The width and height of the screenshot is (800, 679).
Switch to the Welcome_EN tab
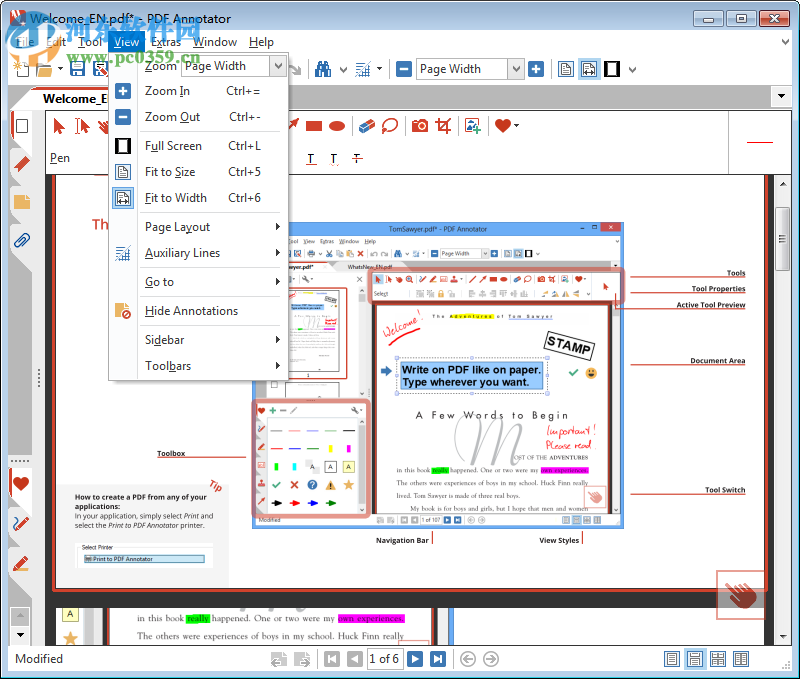tap(75, 99)
